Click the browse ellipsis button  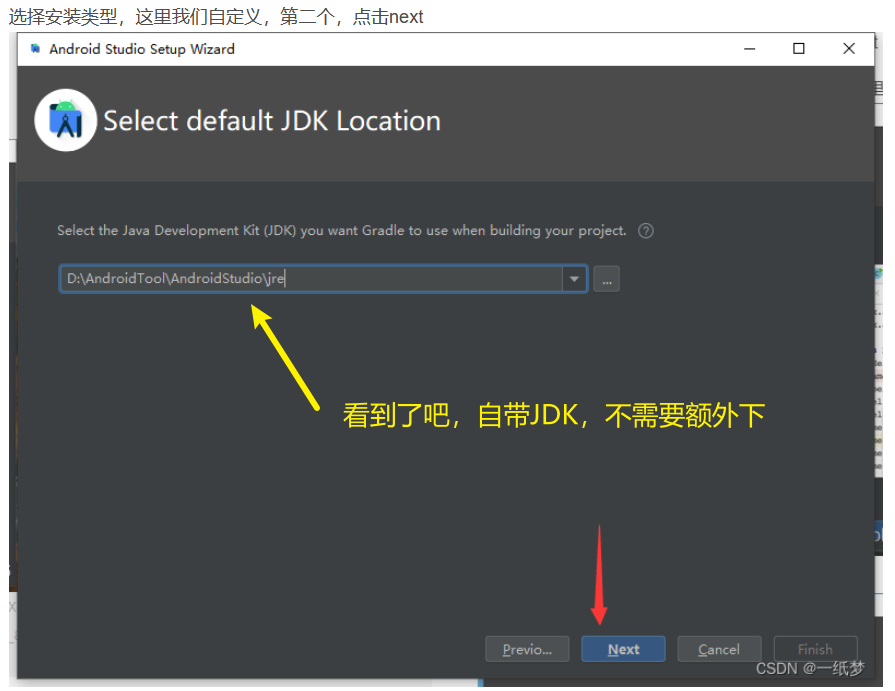pos(606,279)
